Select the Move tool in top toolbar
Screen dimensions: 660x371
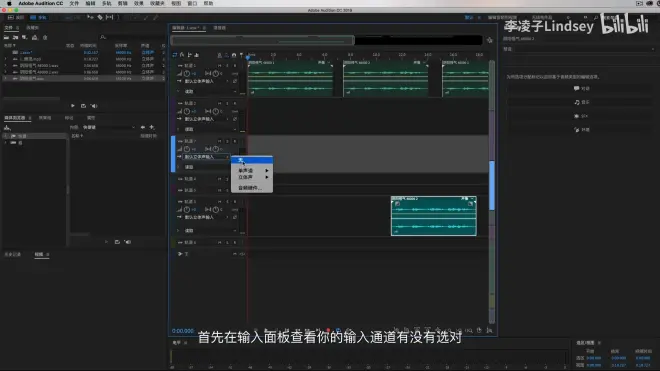tap(90, 18)
